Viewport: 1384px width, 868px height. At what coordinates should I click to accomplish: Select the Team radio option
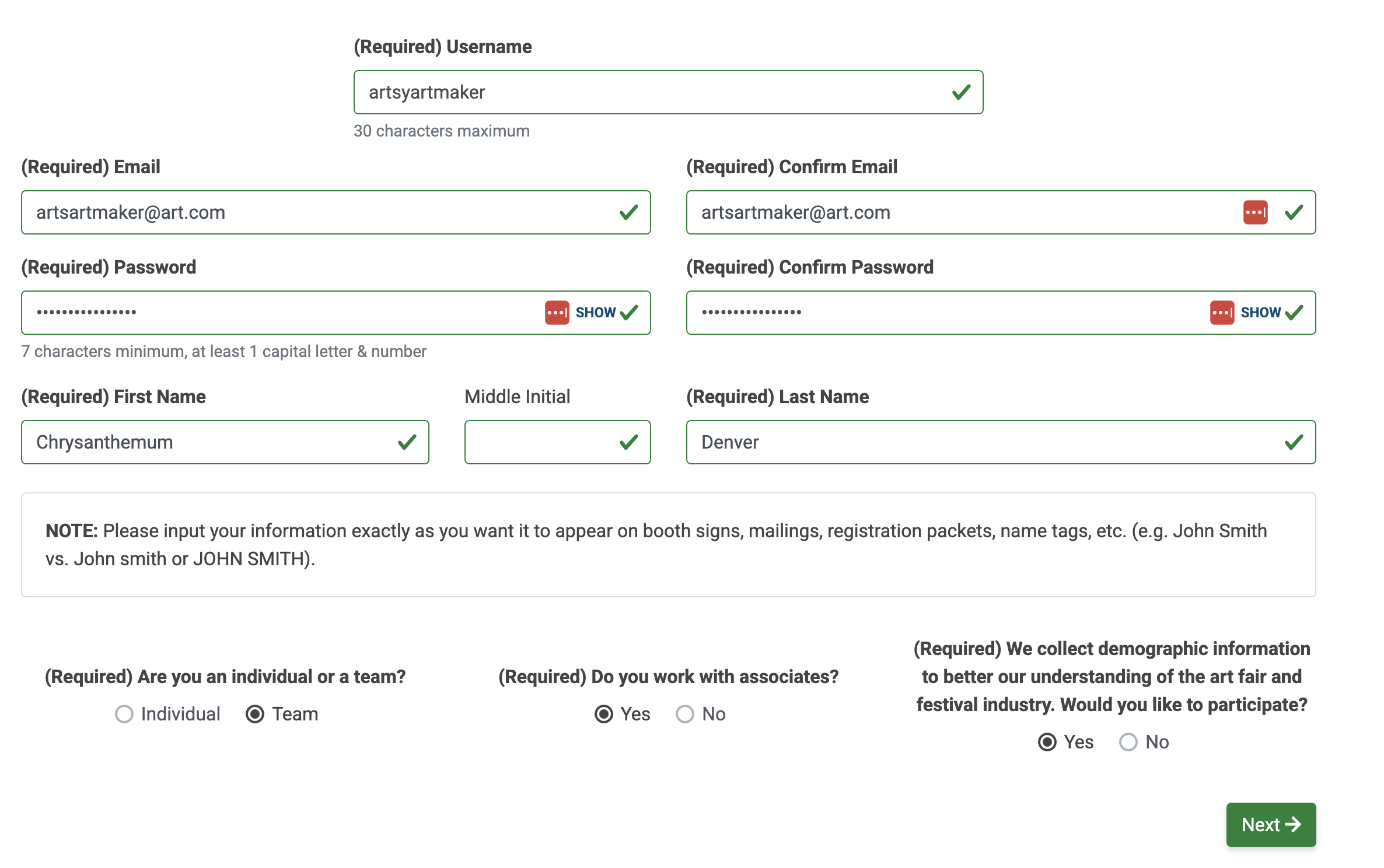[x=255, y=714]
